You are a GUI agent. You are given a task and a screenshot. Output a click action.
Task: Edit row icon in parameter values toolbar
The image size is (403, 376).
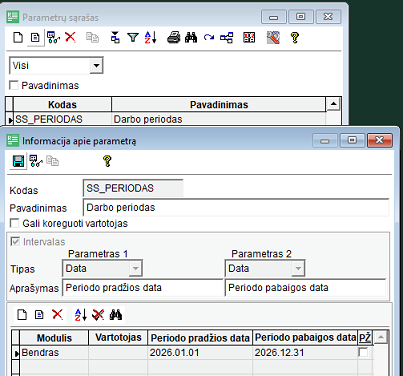[x=39, y=314]
